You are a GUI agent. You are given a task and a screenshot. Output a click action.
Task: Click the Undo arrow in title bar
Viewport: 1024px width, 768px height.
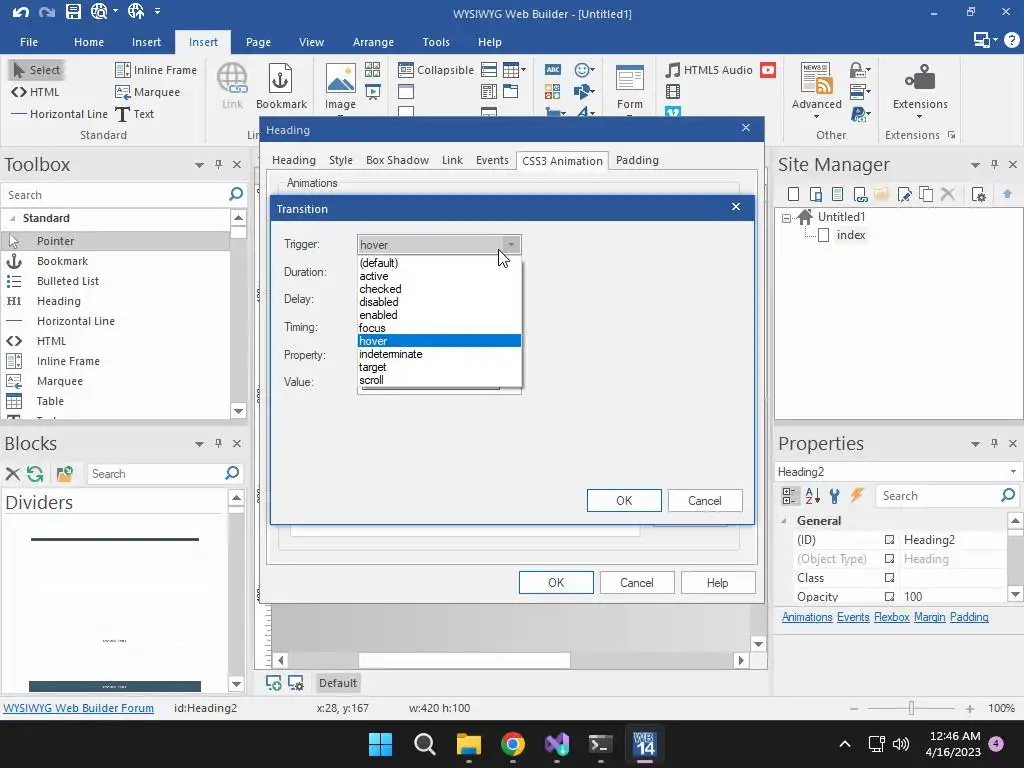tap(20, 12)
